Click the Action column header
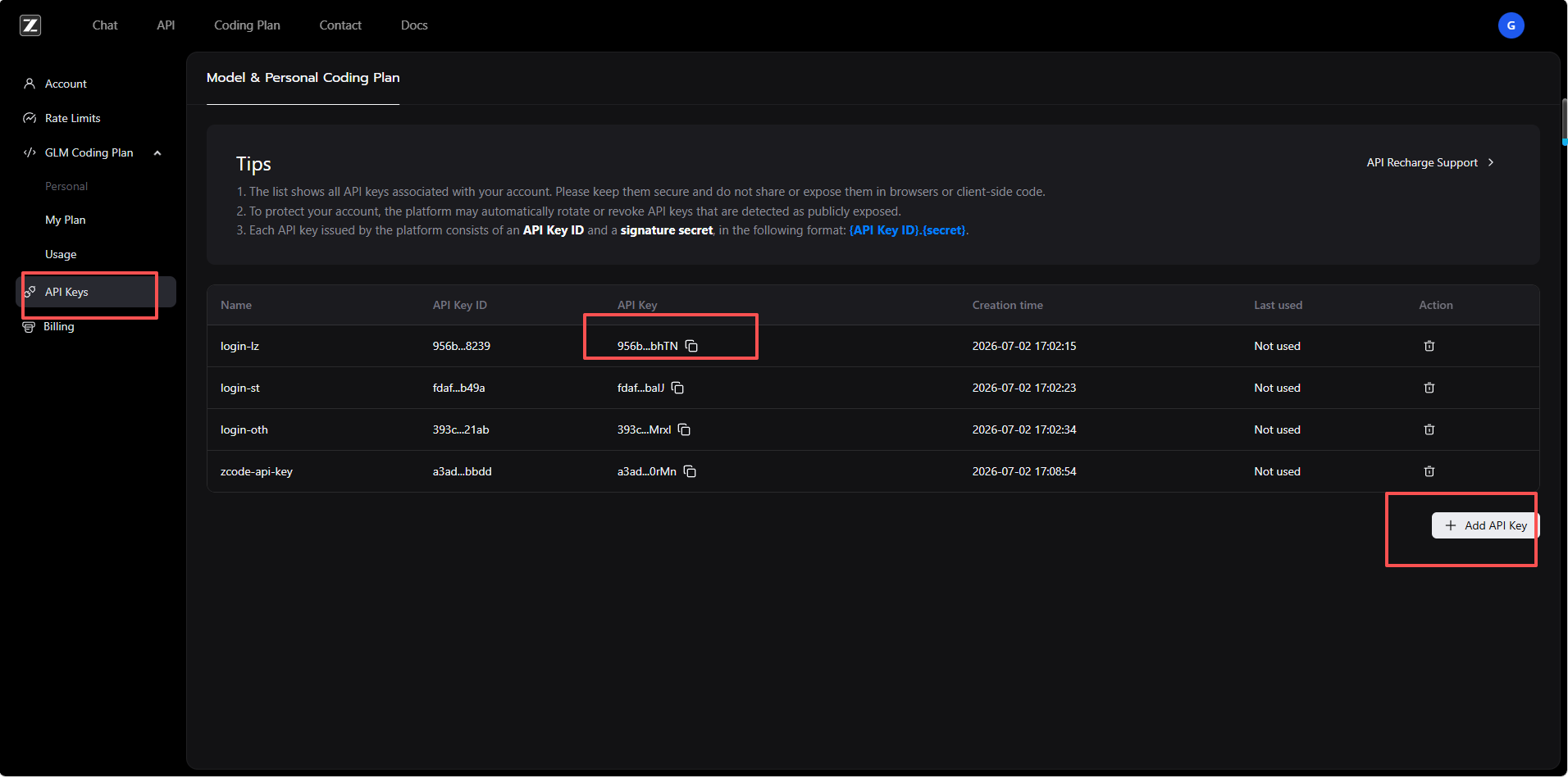The height and width of the screenshot is (777, 1568). point(1436,305)
